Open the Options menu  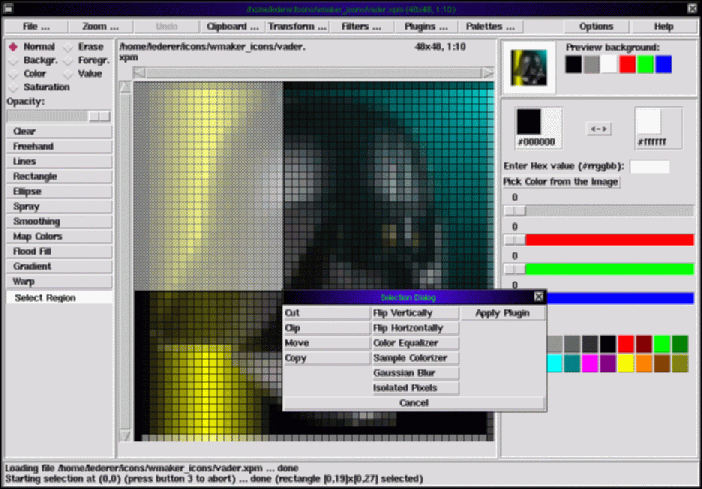(x=596, y=27)
